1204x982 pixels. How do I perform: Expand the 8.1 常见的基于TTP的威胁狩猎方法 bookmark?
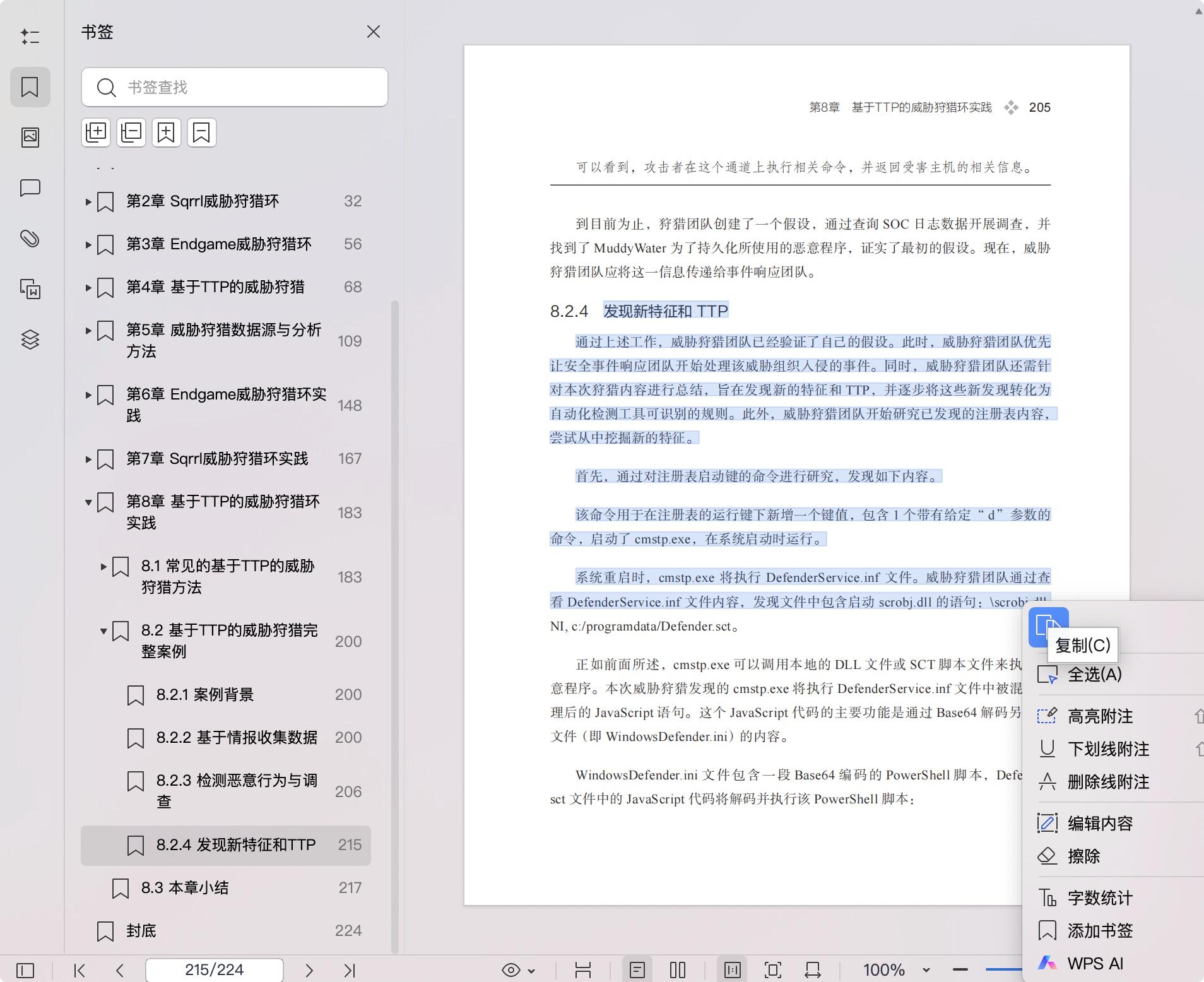click(103, 567)
